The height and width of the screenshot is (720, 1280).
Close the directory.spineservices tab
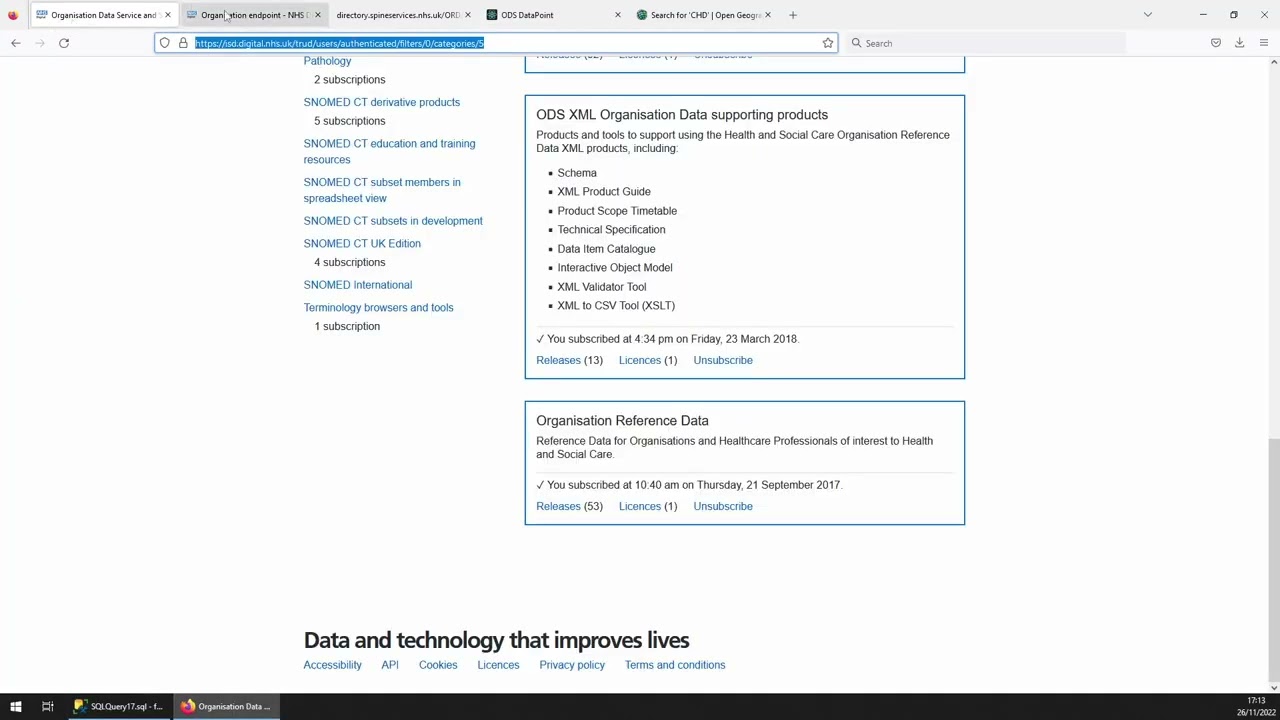click(x=468, y=15)
